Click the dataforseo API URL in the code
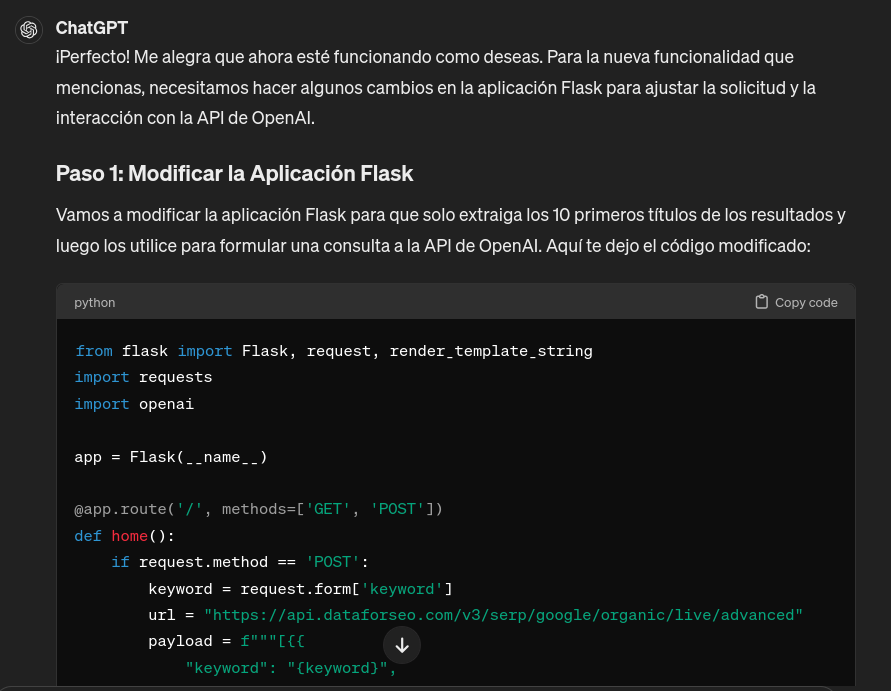This screenshot has height=691, width=891. (x=503, y=615)
